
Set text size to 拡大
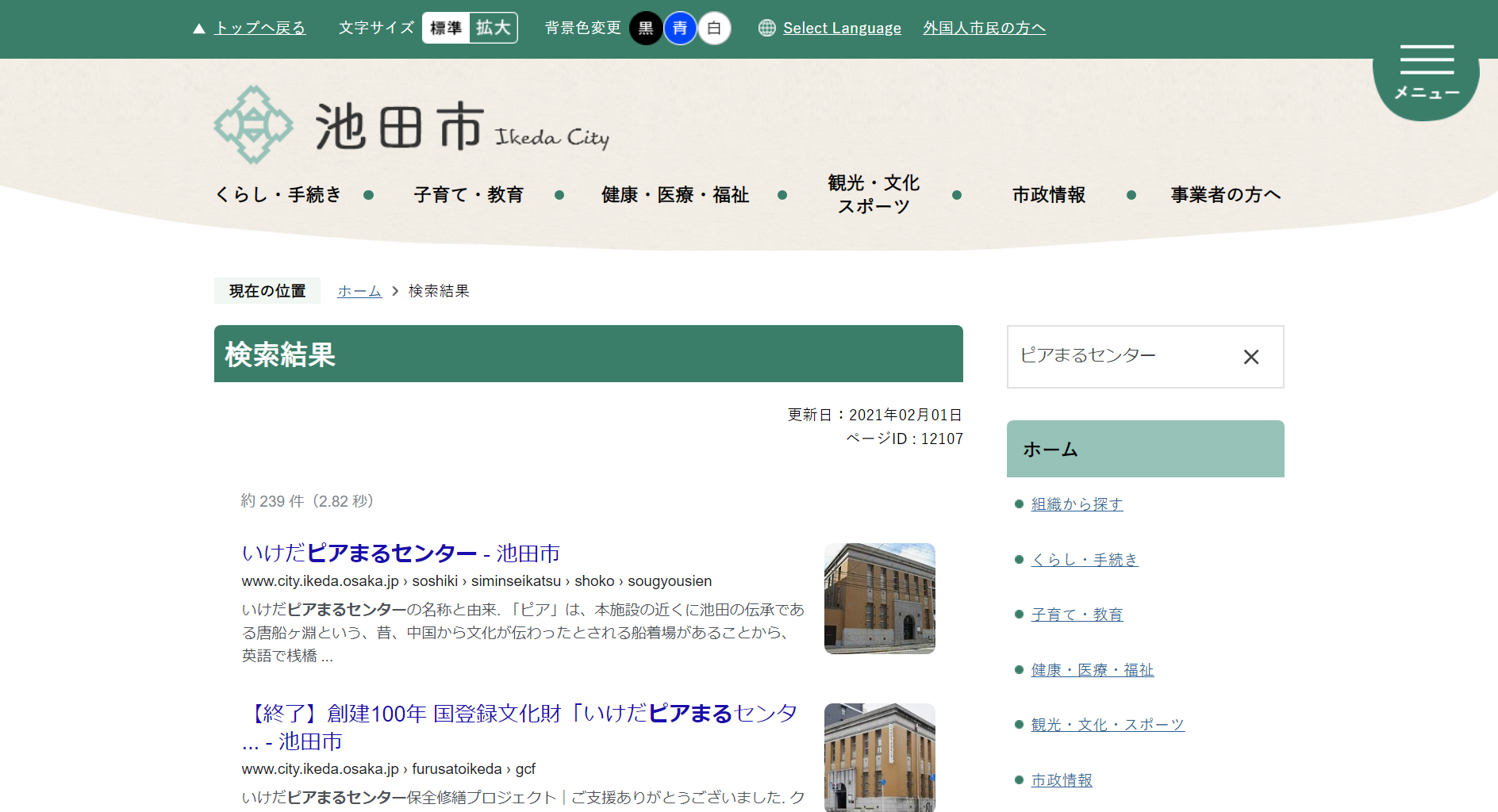click(494, 29)
